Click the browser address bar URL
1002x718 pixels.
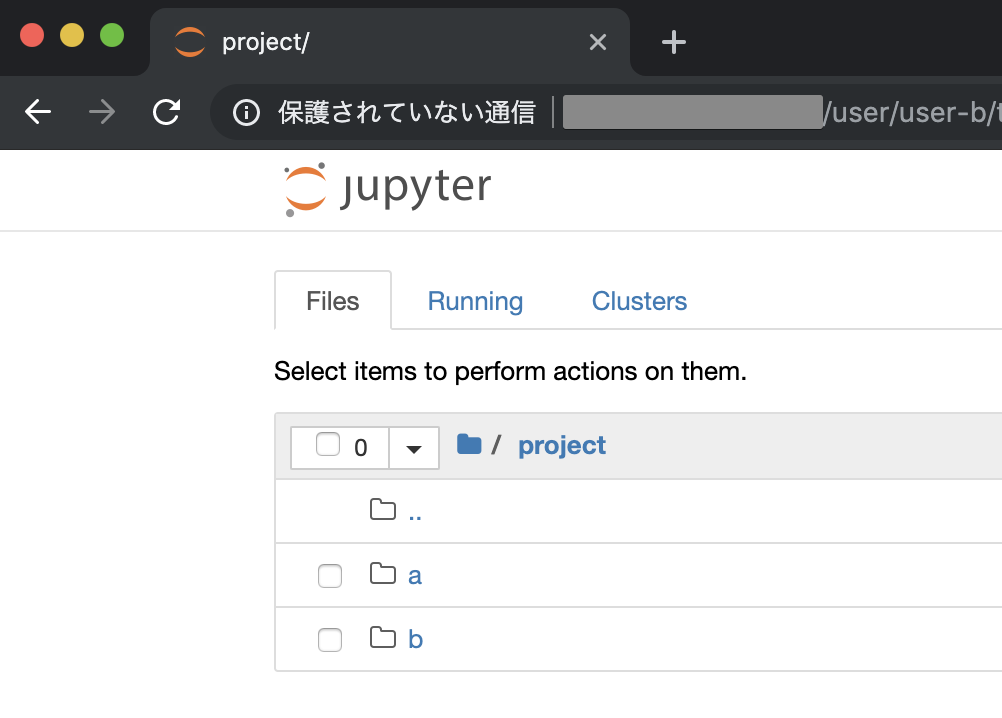[780, 112]
